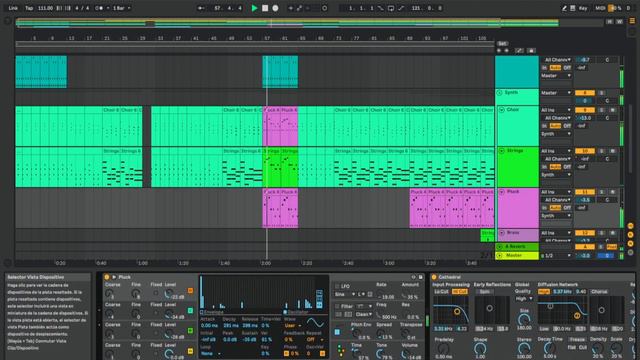Toggle the Punch-In switch icon
This screenshot has width=640, height=360.
381,8
